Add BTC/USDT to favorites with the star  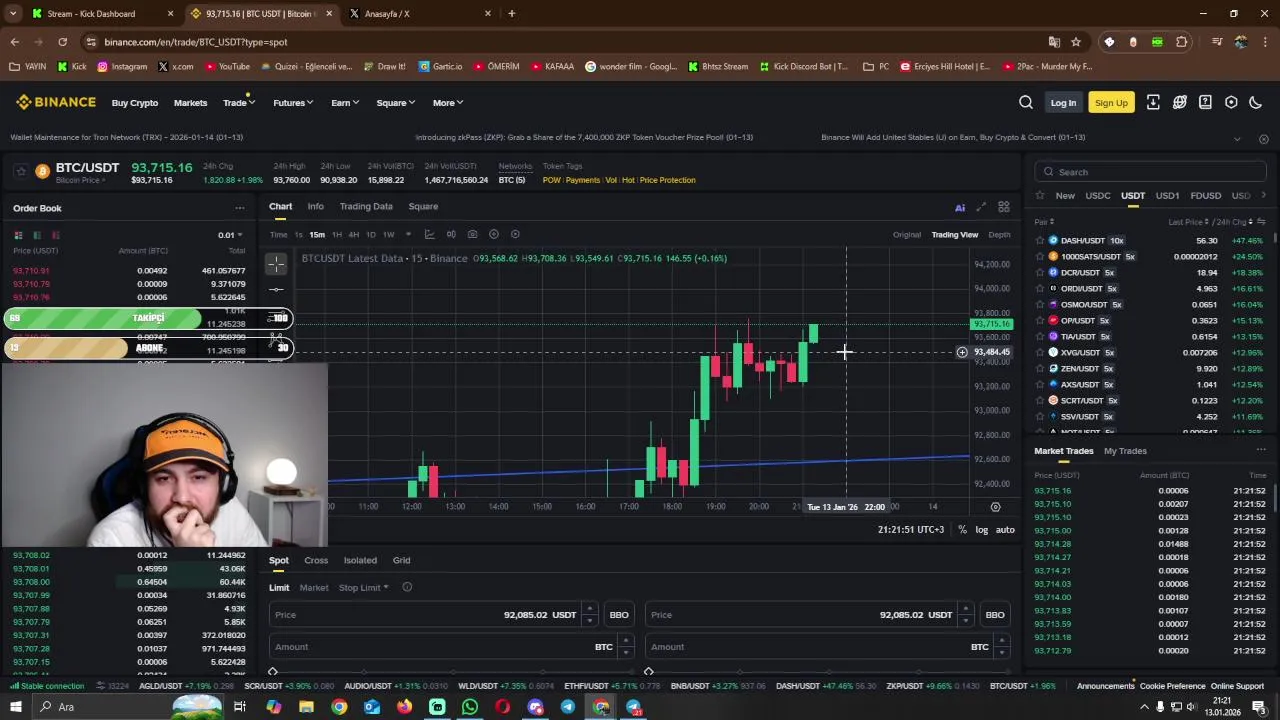pyautogui.click(x=20, y=172)
